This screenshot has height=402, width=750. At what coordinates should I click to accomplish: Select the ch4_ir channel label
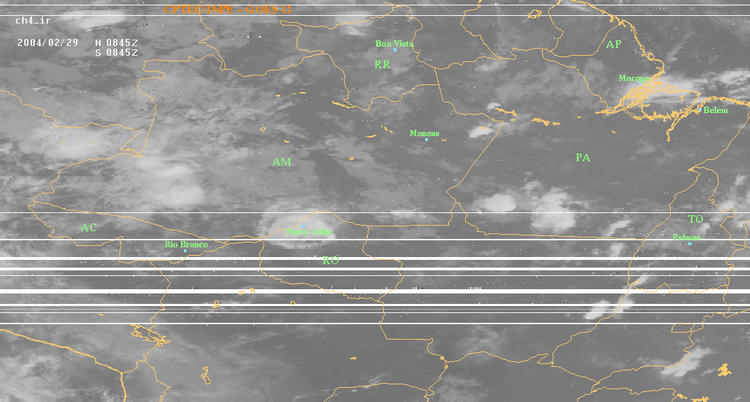(x=33, y=21)
